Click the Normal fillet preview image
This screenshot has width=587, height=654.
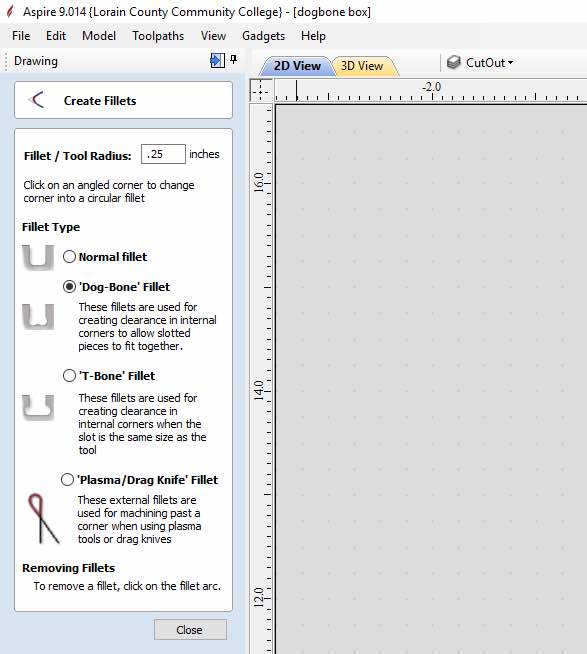pyautogui.click(x=38, y=257)
